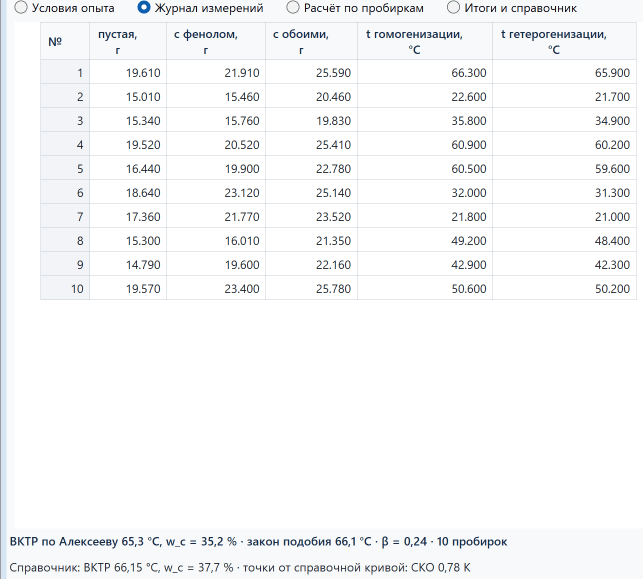Viewport: 643px width, 579px height.
Task: Click the cell with value 23.120
Action: point(216,193)
